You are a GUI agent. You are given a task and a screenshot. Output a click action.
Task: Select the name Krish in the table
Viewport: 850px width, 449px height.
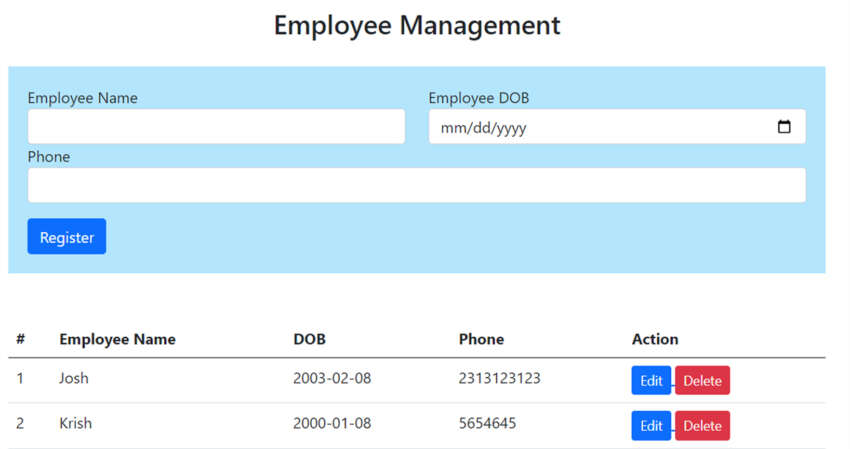(x=75, y=423)
